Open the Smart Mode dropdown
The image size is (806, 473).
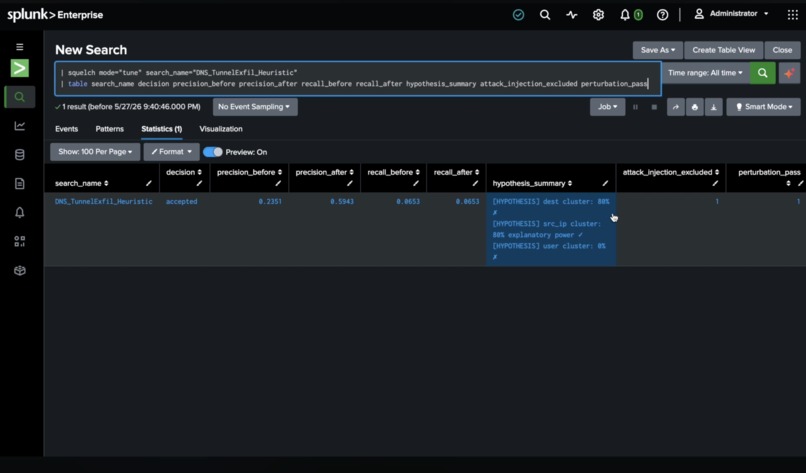click(763, 107)
